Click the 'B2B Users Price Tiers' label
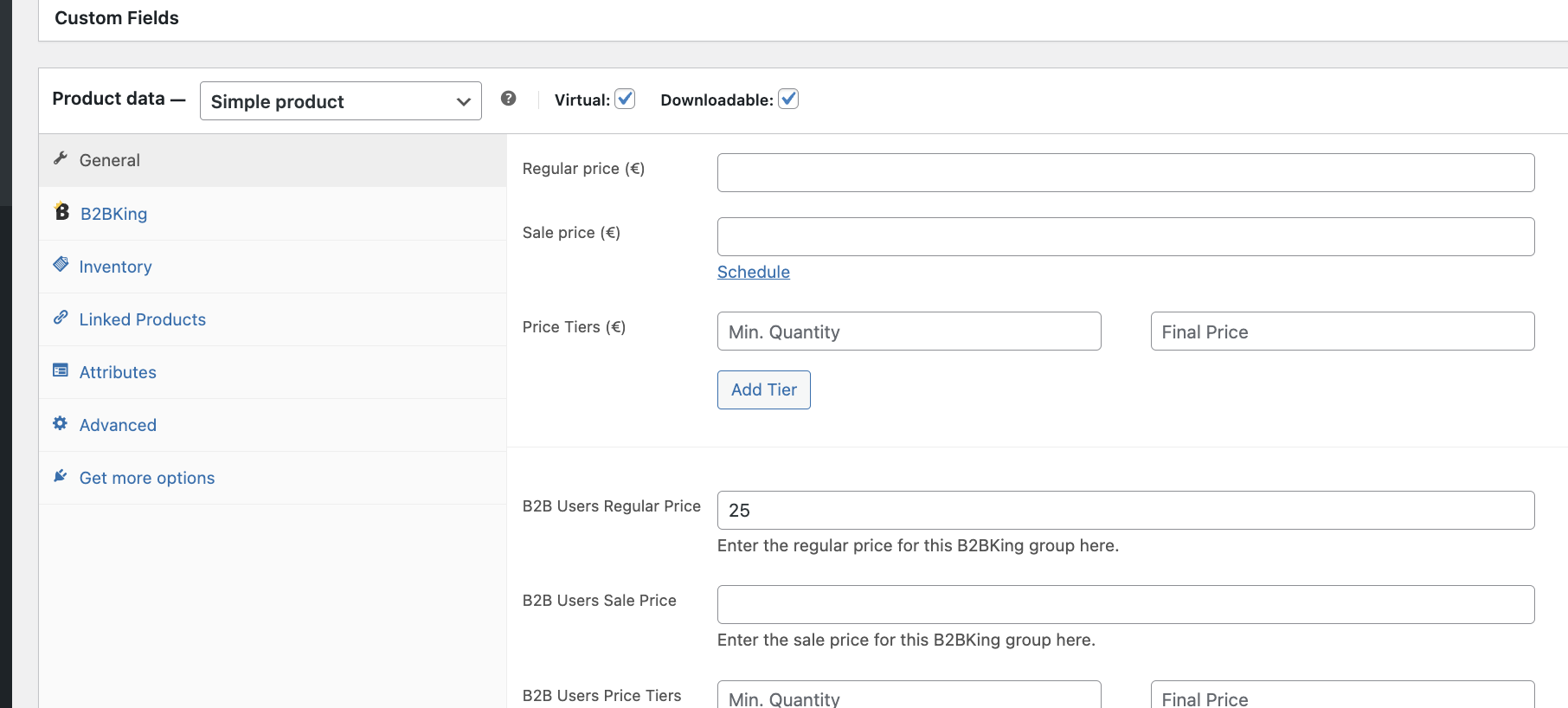Screen dimensions: 1568x708 (x=602, y=696)
